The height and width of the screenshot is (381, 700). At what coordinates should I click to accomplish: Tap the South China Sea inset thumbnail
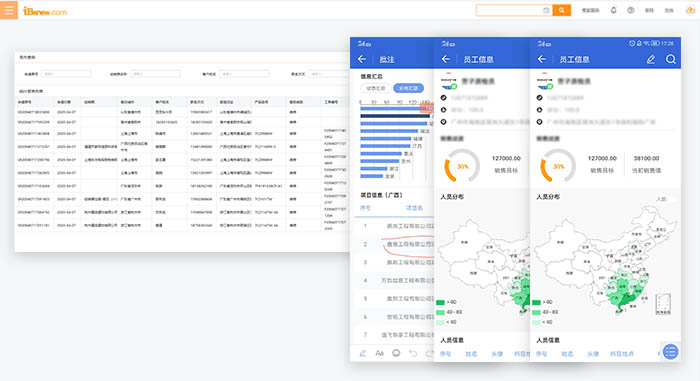coord(663,304)
